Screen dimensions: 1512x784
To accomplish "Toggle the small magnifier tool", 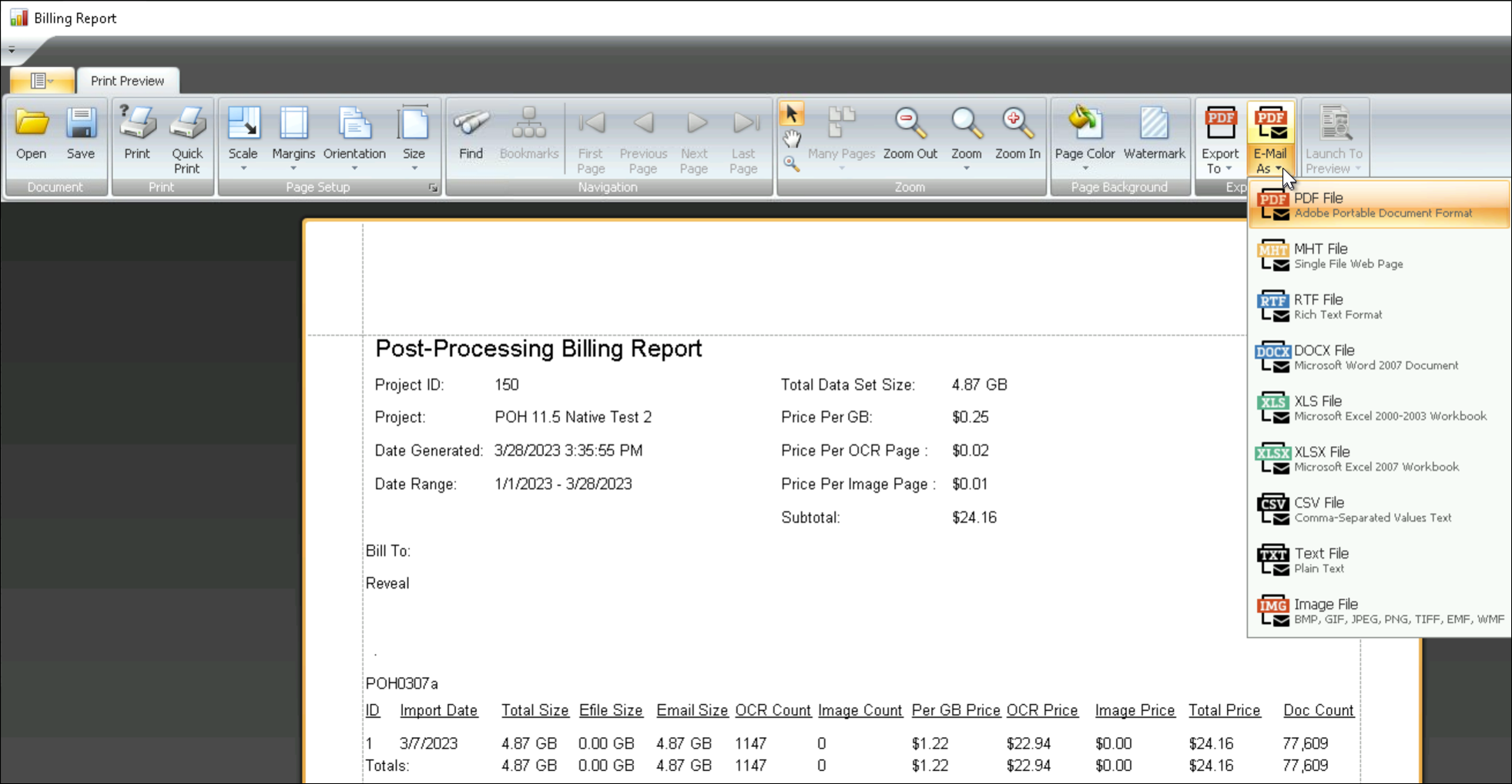I will 792,163.
